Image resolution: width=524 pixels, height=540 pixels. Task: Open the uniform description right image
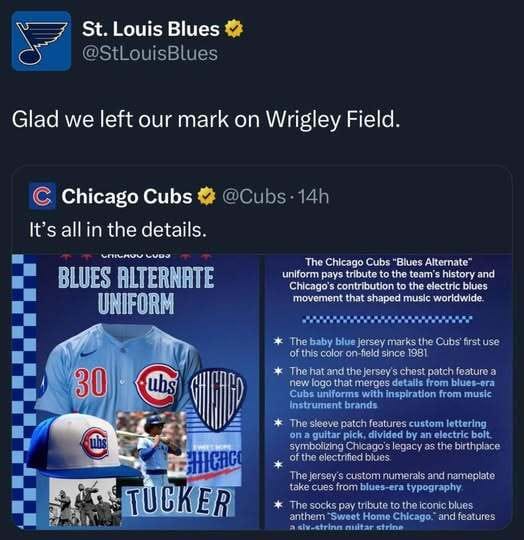coord(388,392)
